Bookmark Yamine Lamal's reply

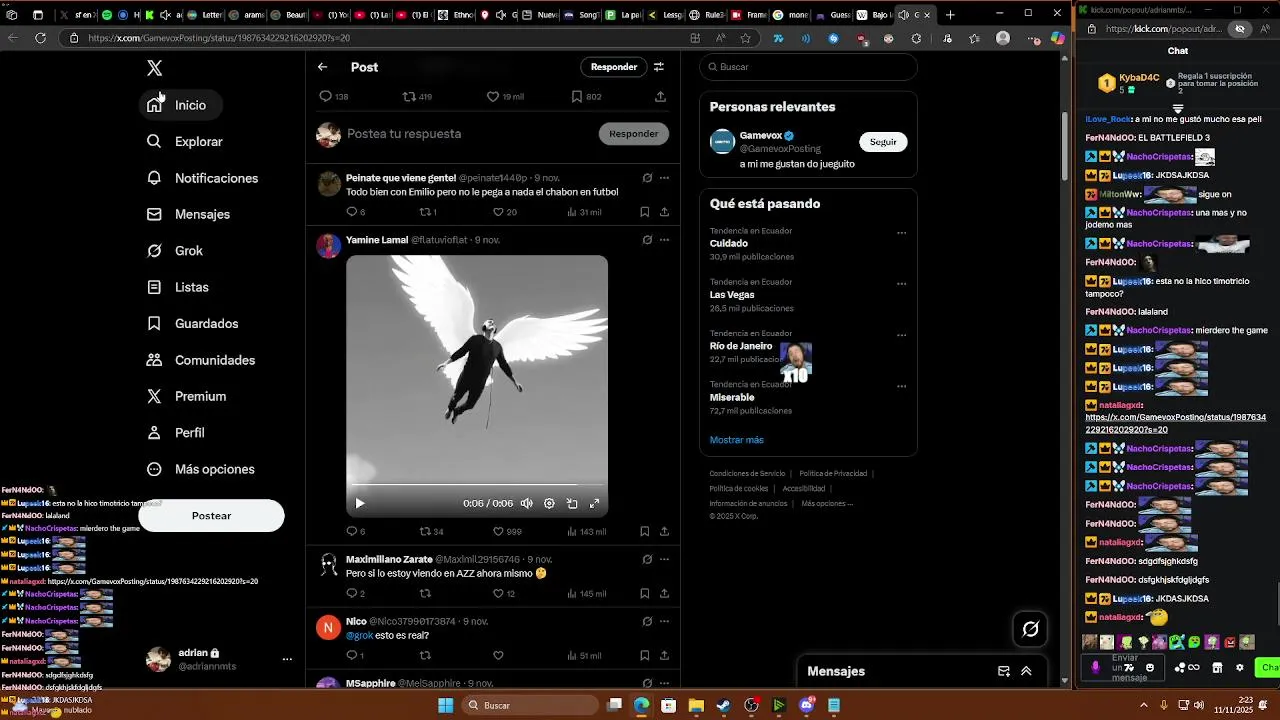coord(644,532)
